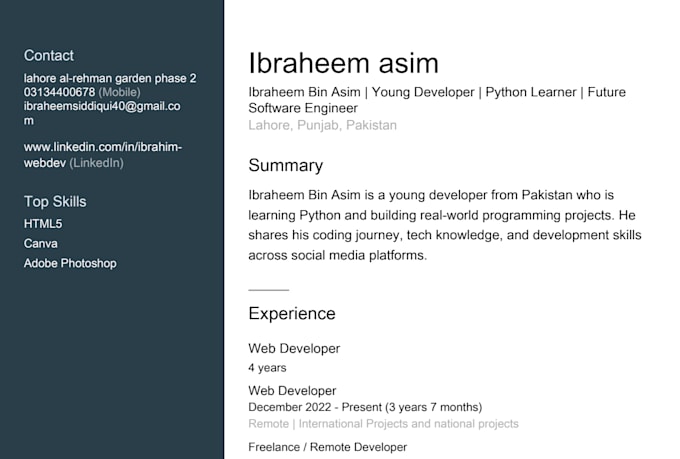Screen dimensions: 680x459
Task: Click the '4 years' duration text
Action: pyautogui.click(x=267, y=368)
